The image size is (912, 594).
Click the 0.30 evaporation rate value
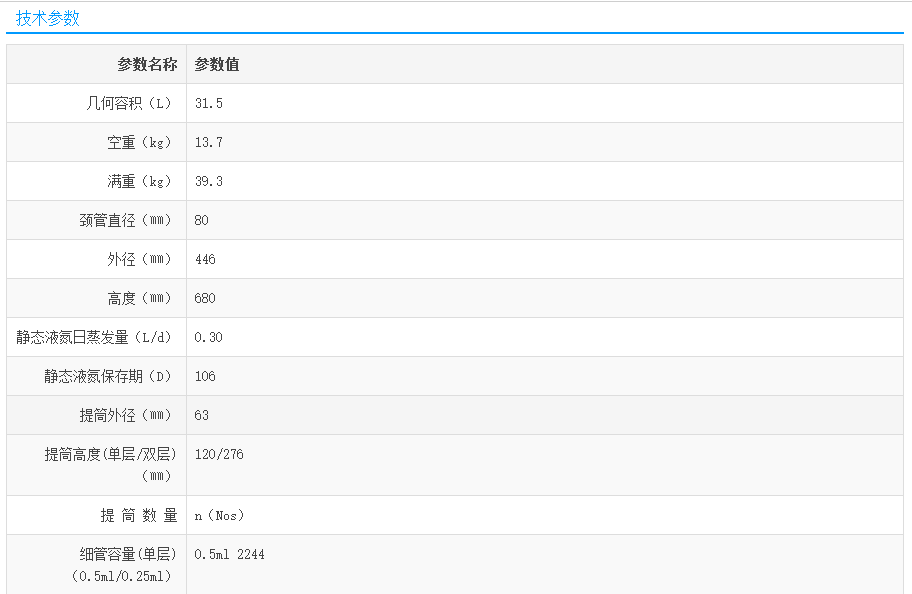point(209,337)
